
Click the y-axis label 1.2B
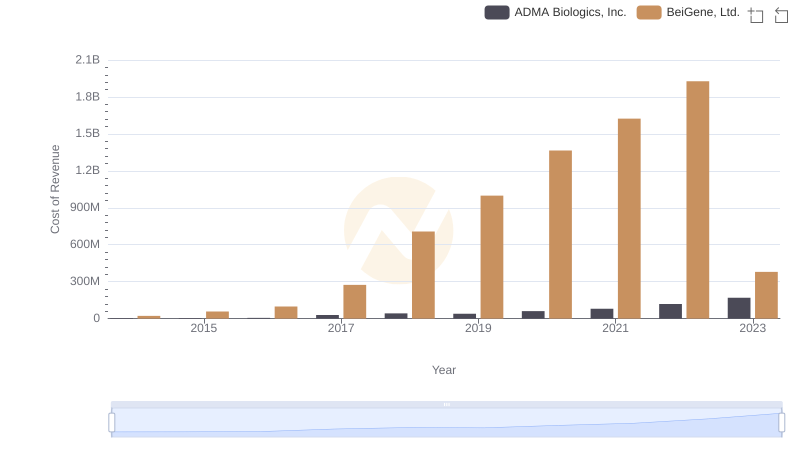click(88, 170)
